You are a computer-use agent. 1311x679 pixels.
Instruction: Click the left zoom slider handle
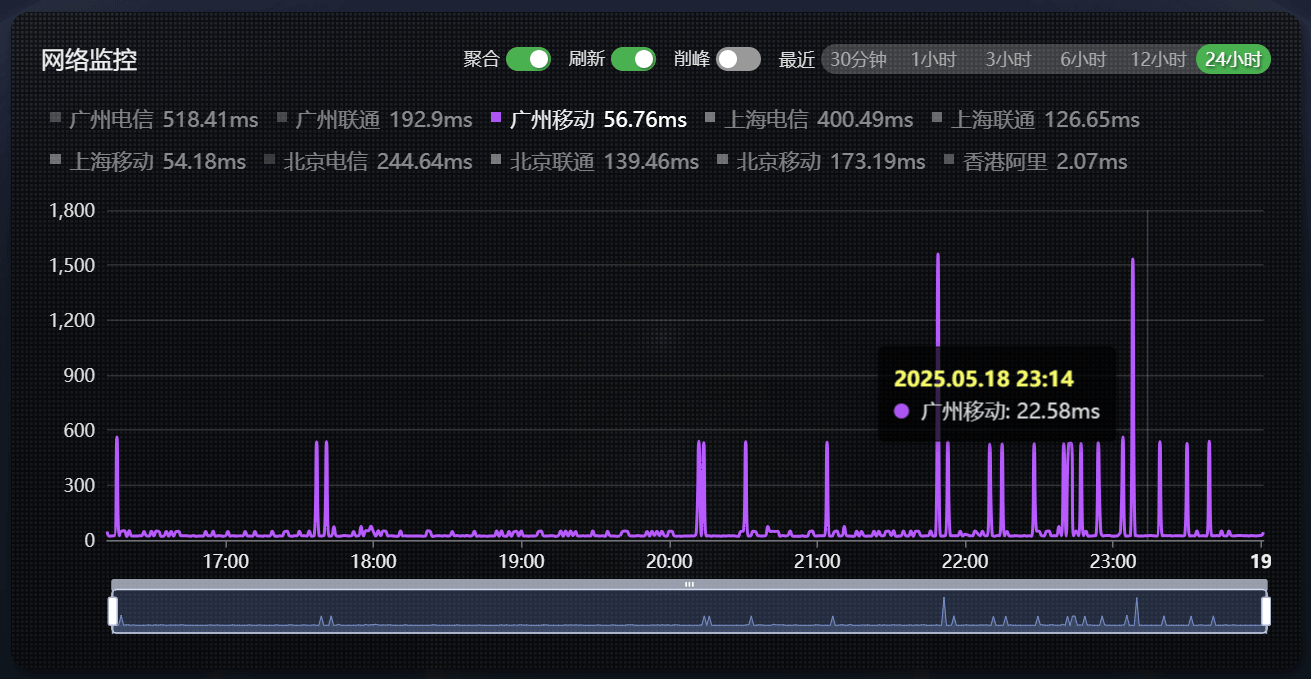pos(113,611)
